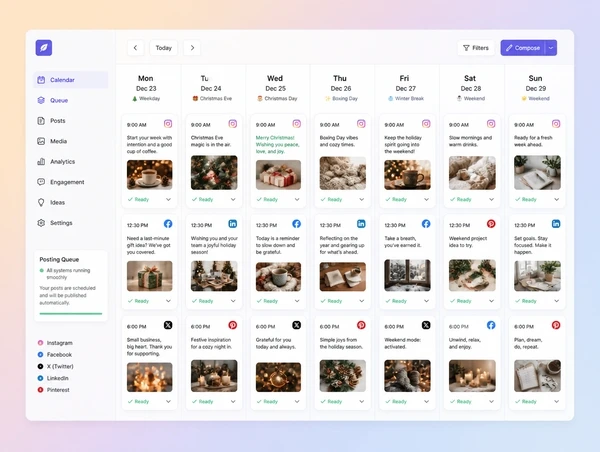Expand the Tue 12:30 PM post chevron

(x=233, y=301)
